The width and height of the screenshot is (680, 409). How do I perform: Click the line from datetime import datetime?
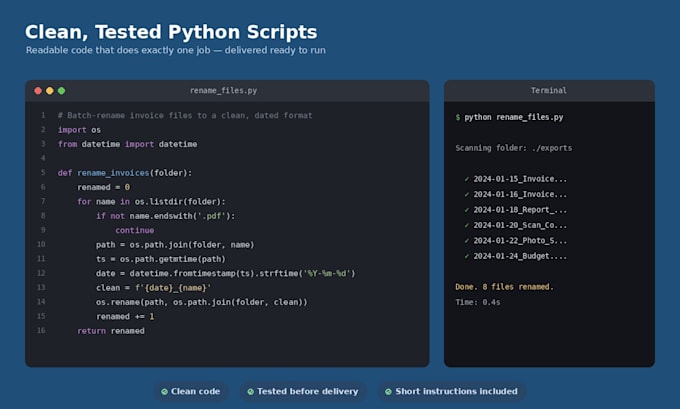pos(128,144)
